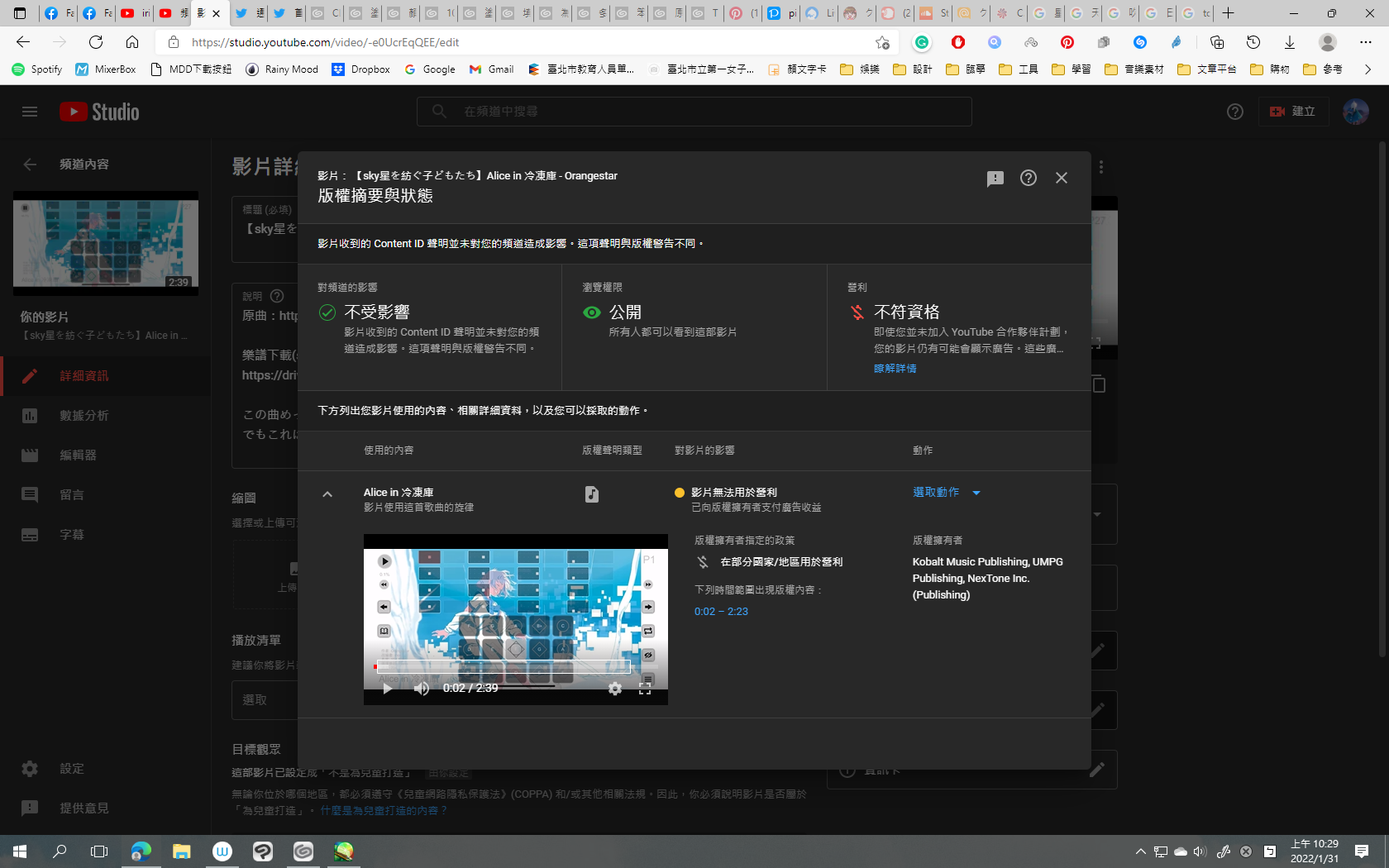Viewport: 1389px width, 868px height.
Task: Go to browser home page
Action: (132, 42)
